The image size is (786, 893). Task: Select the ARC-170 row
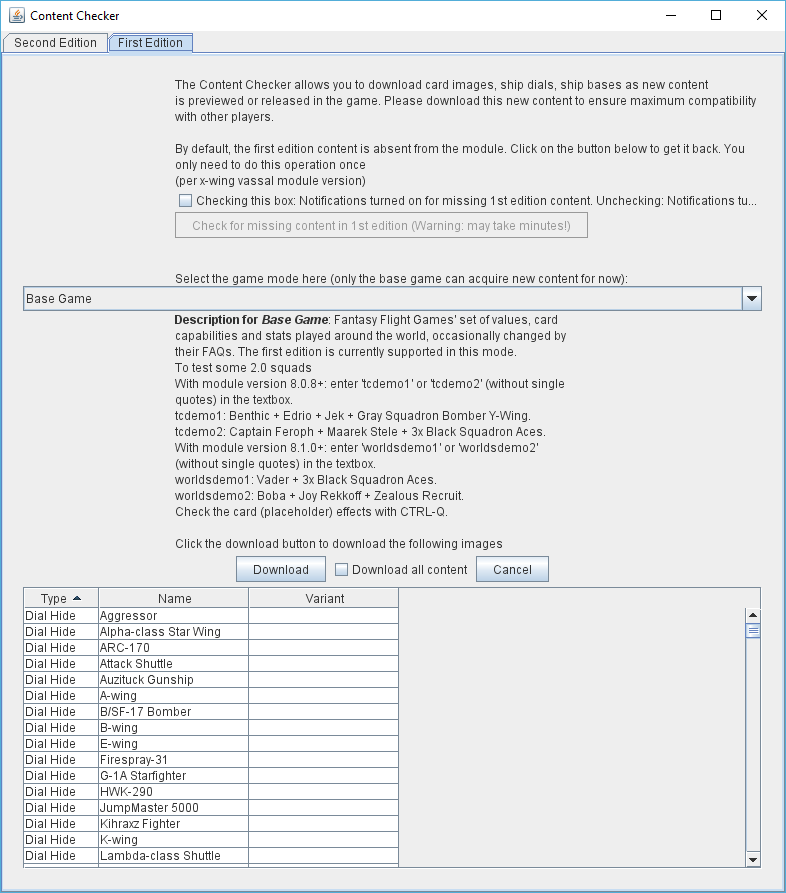(x=211, y=648)
